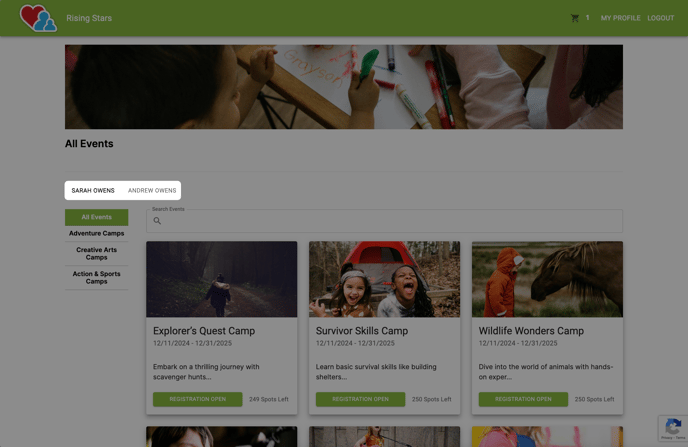Click the Explorer's Quest Camp date range
Viewport: 688px width, 447px height.
(192, 343)
